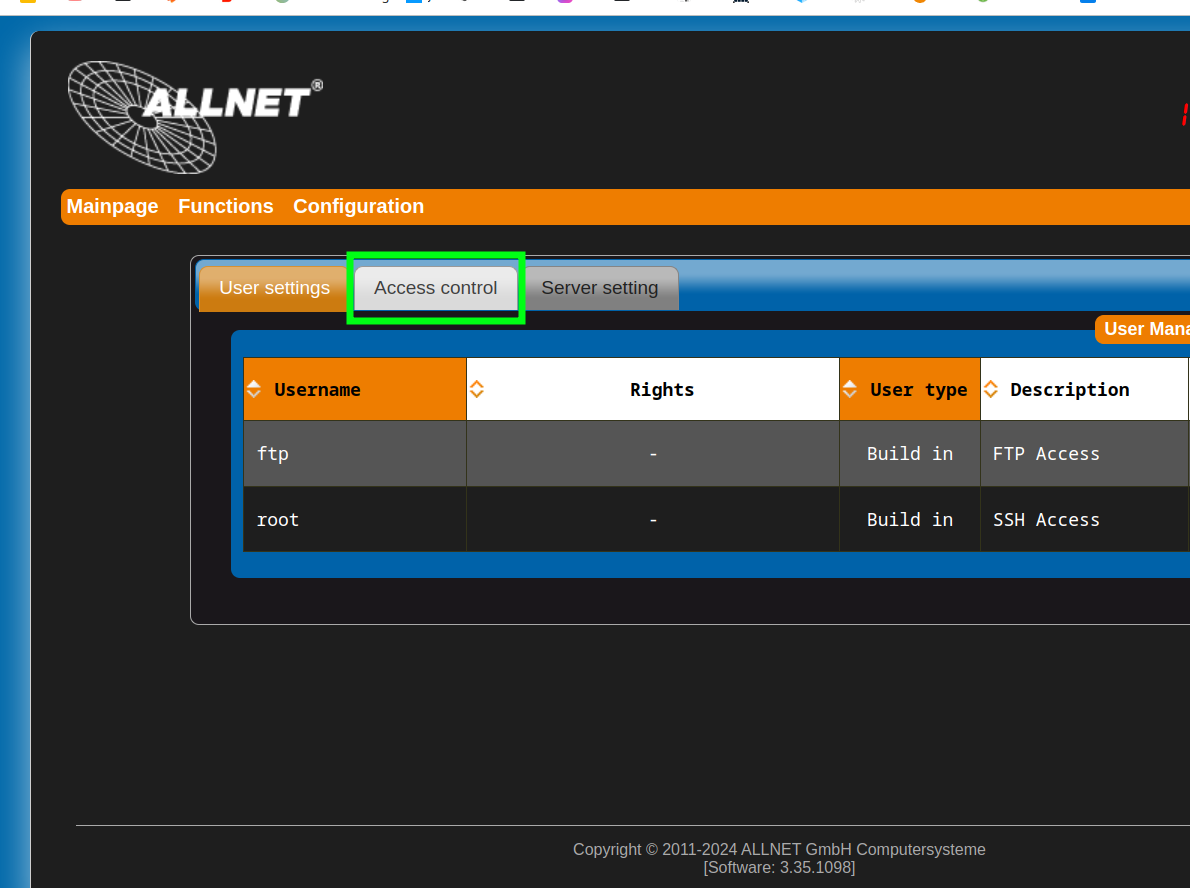
Task: Click the Software version 3.35.1098 text
Action: (779, 868)
